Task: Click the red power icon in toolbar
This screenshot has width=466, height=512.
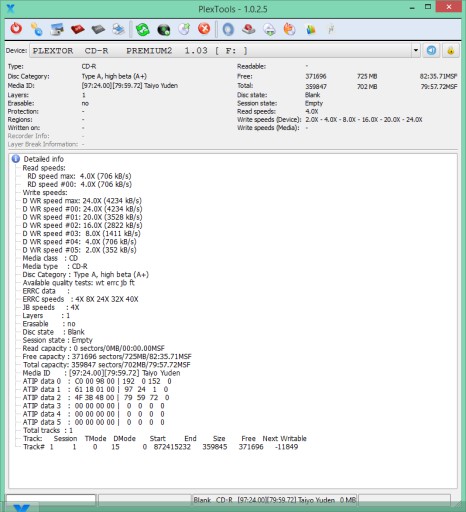Action: pos(16,29)
